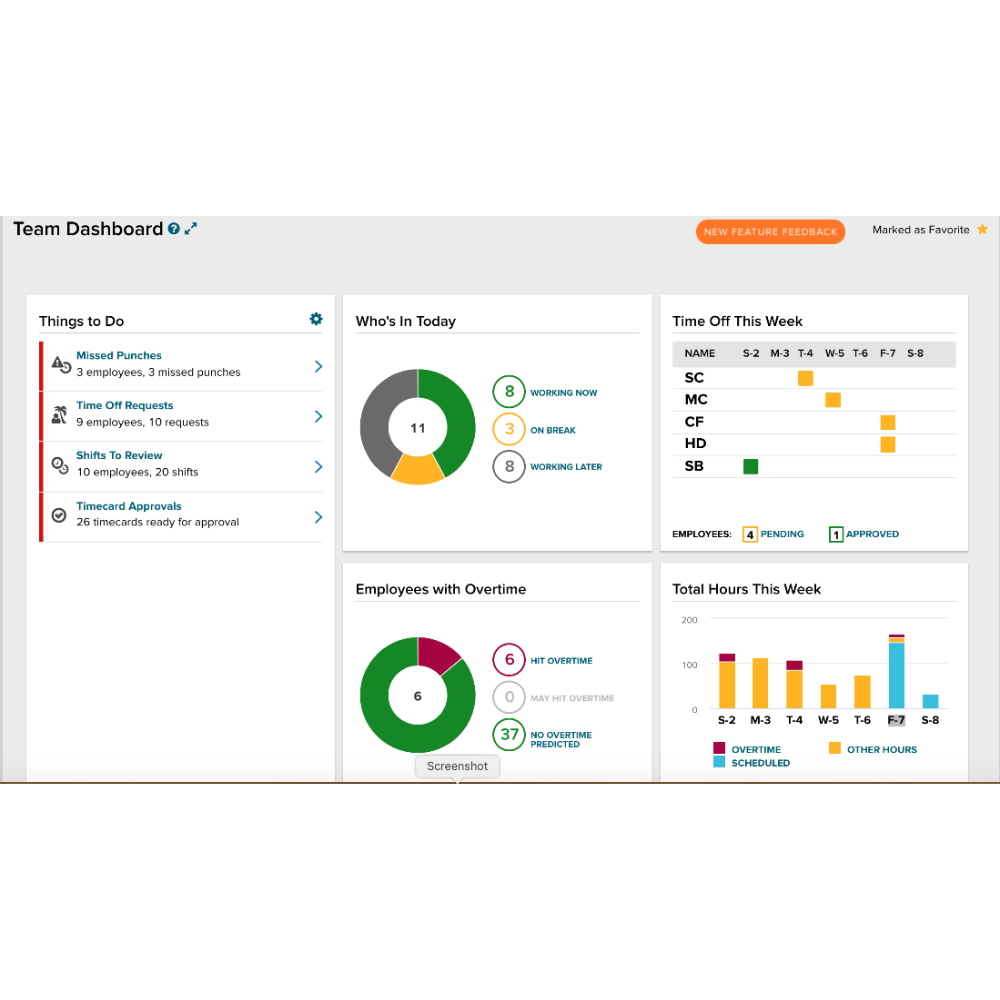Viewport: 1000px width, 1000px height.
Task: Click the Marked as Favorite star
Action: (982, 230)
